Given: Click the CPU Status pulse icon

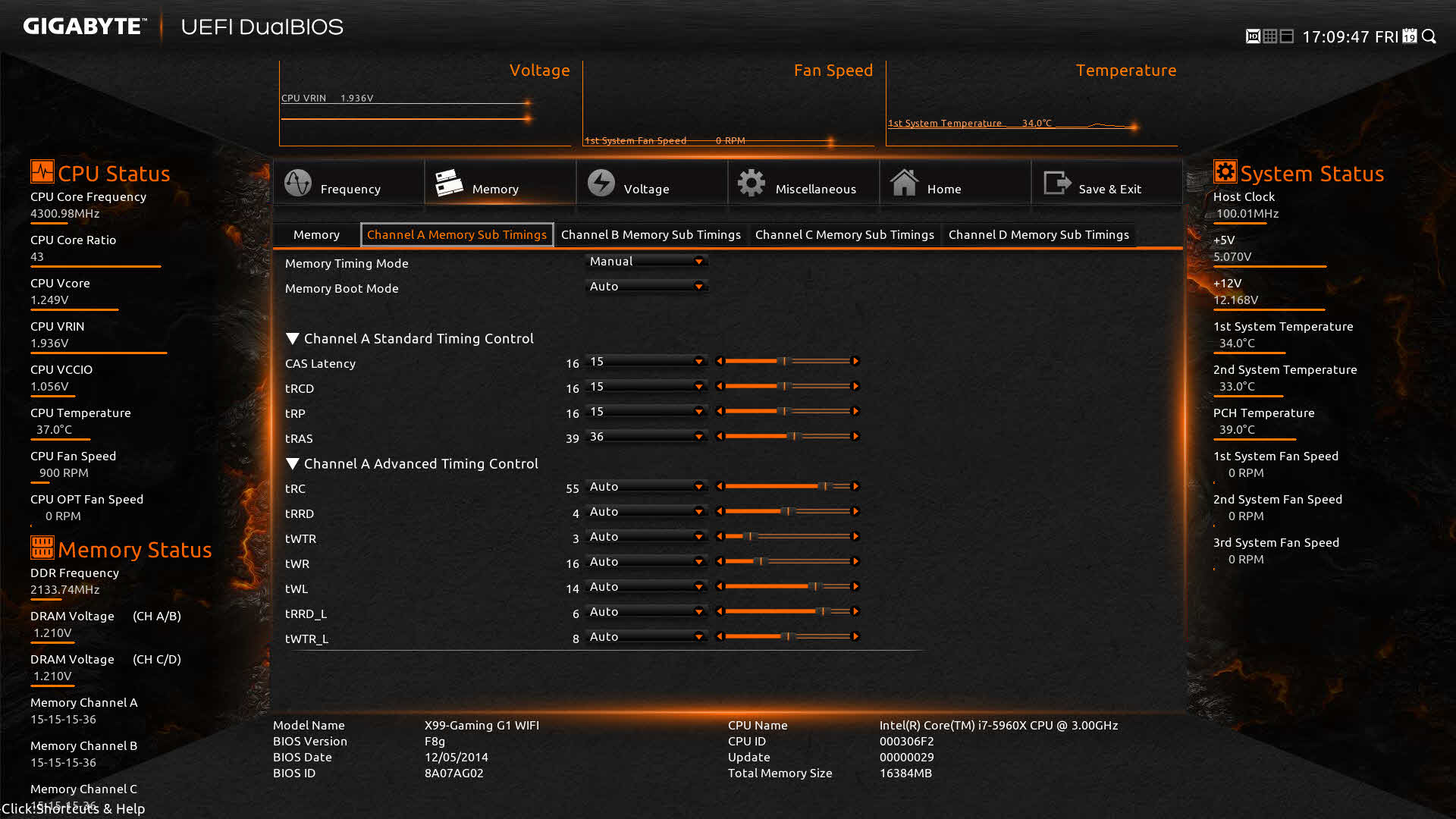Looking at the screenshot, I should point(42,171).
